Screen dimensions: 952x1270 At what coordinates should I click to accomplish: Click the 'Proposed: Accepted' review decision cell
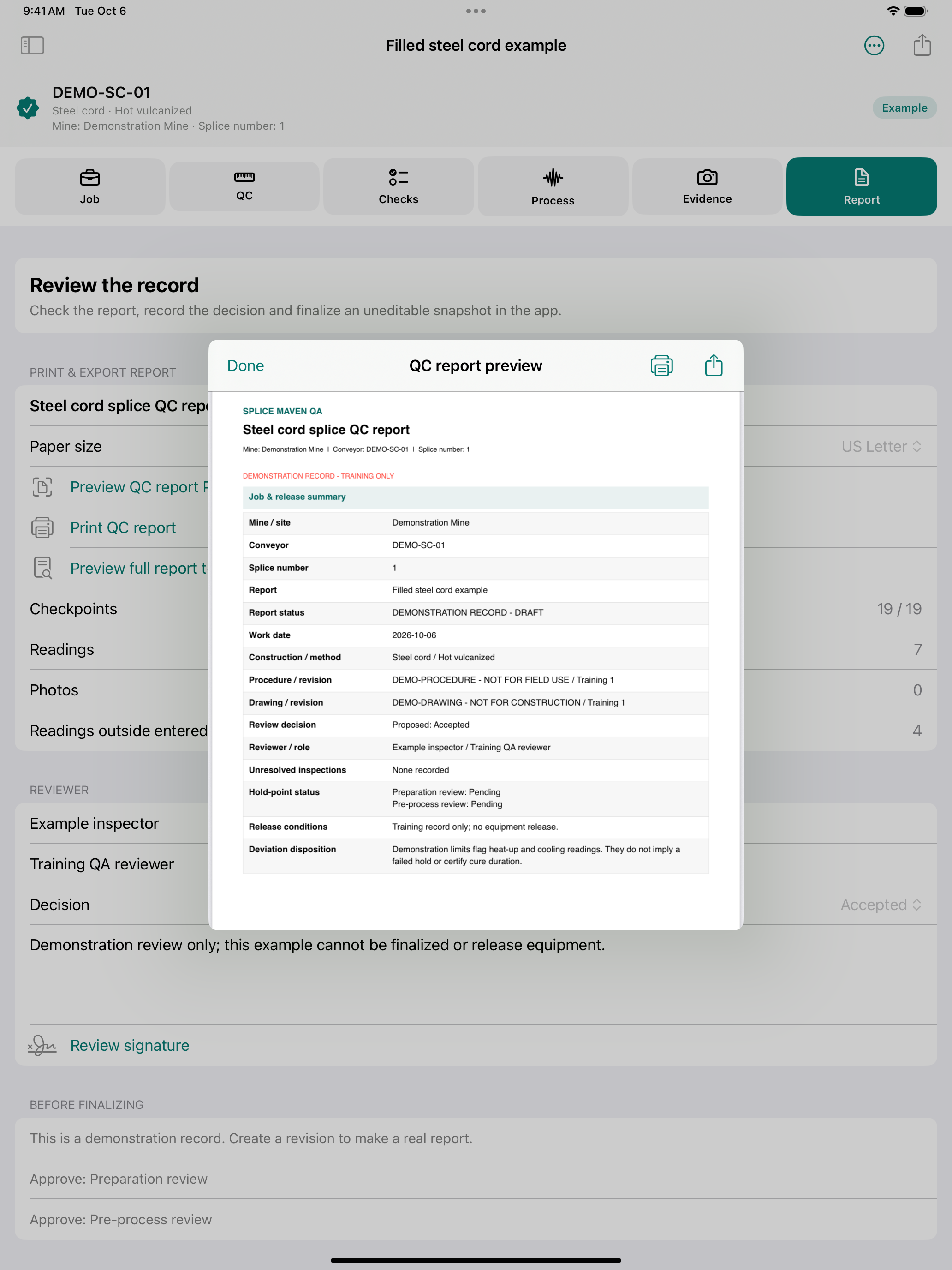click(x=430, y=725)
